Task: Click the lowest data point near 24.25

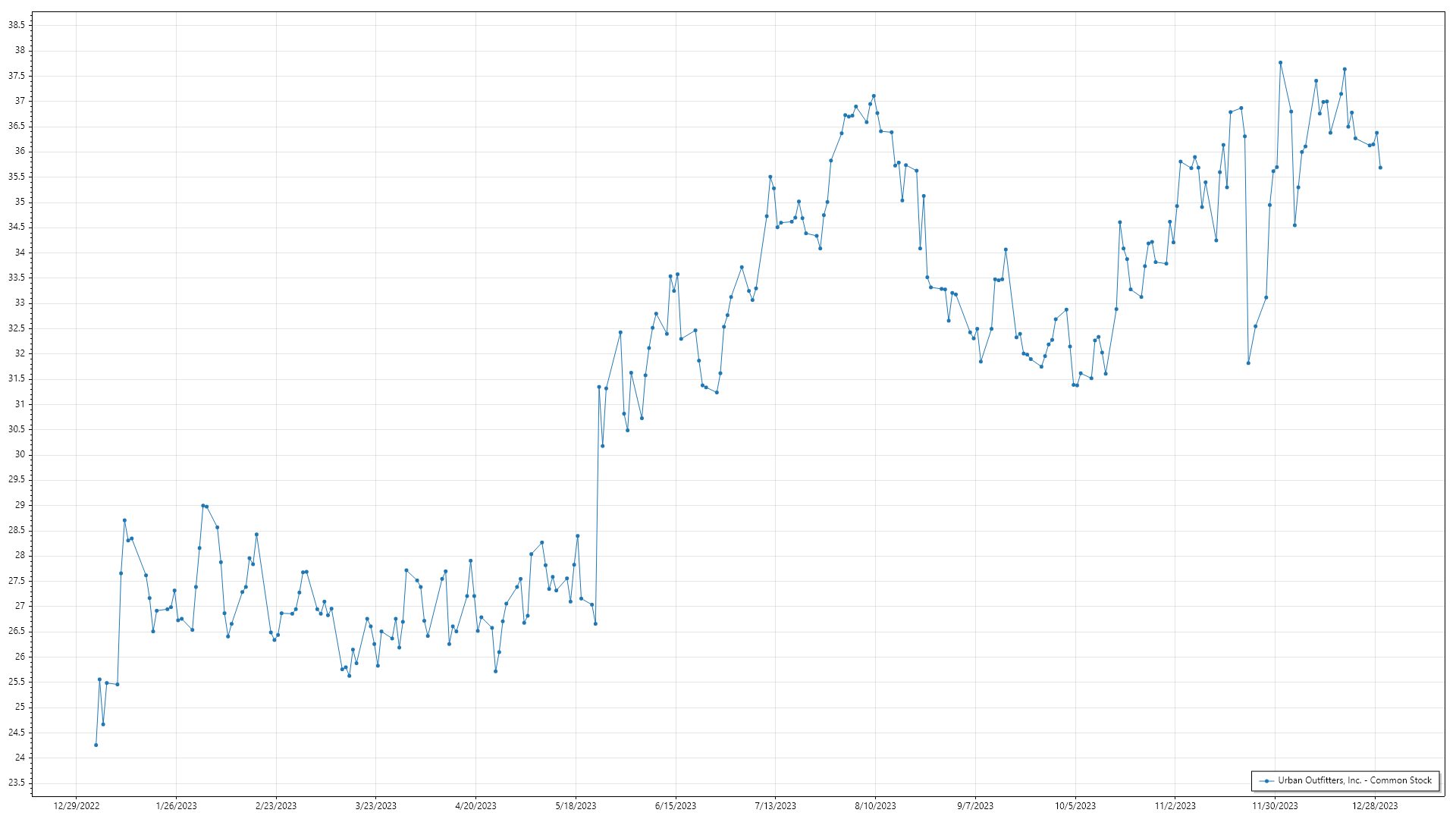Action: [x=96, y=745]
